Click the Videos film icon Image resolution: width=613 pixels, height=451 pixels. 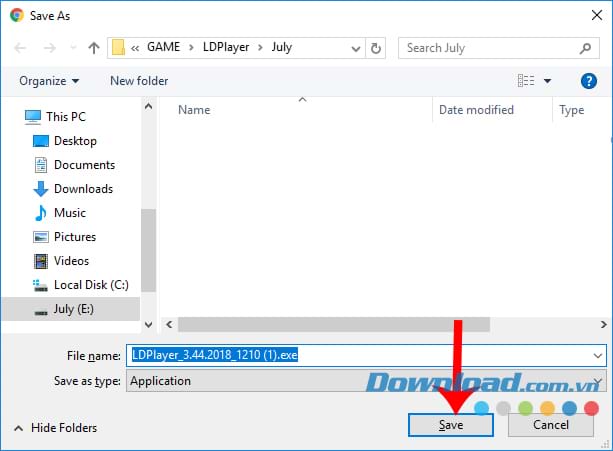[x=41, y=261]
